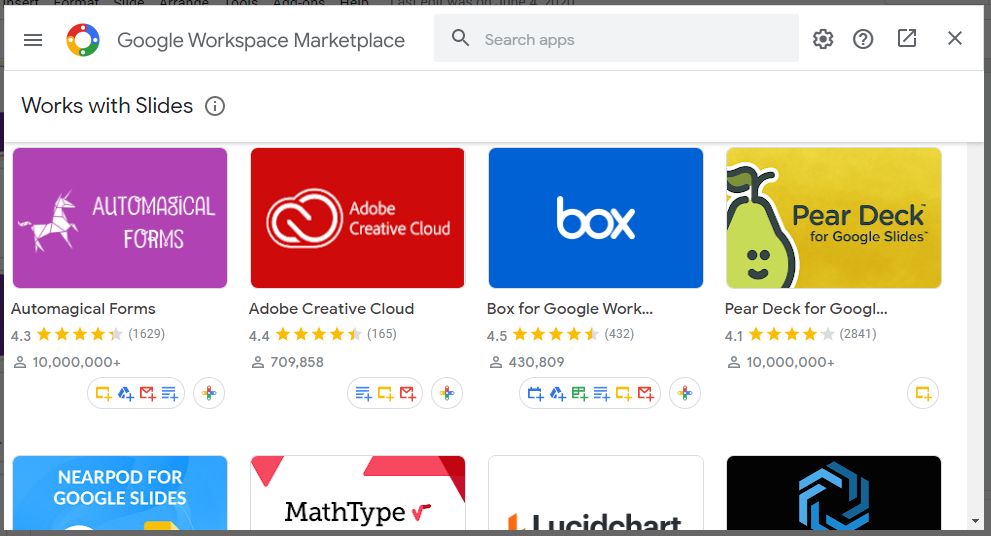Screen dimensions: 991x536
Task: Click Adobe Creative Cloud star rating
Action: pyautogui.click(x=319, y=334)
